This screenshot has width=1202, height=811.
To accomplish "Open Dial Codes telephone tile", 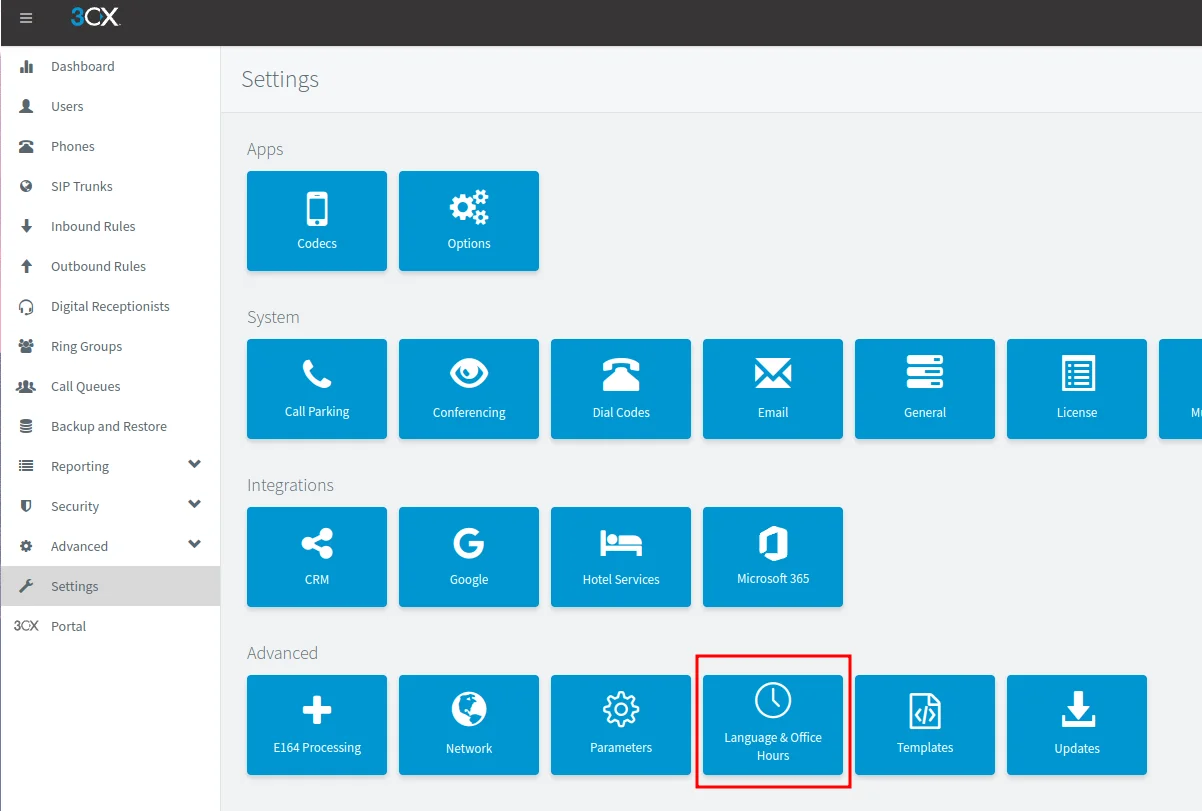I will tap(621, 389).
